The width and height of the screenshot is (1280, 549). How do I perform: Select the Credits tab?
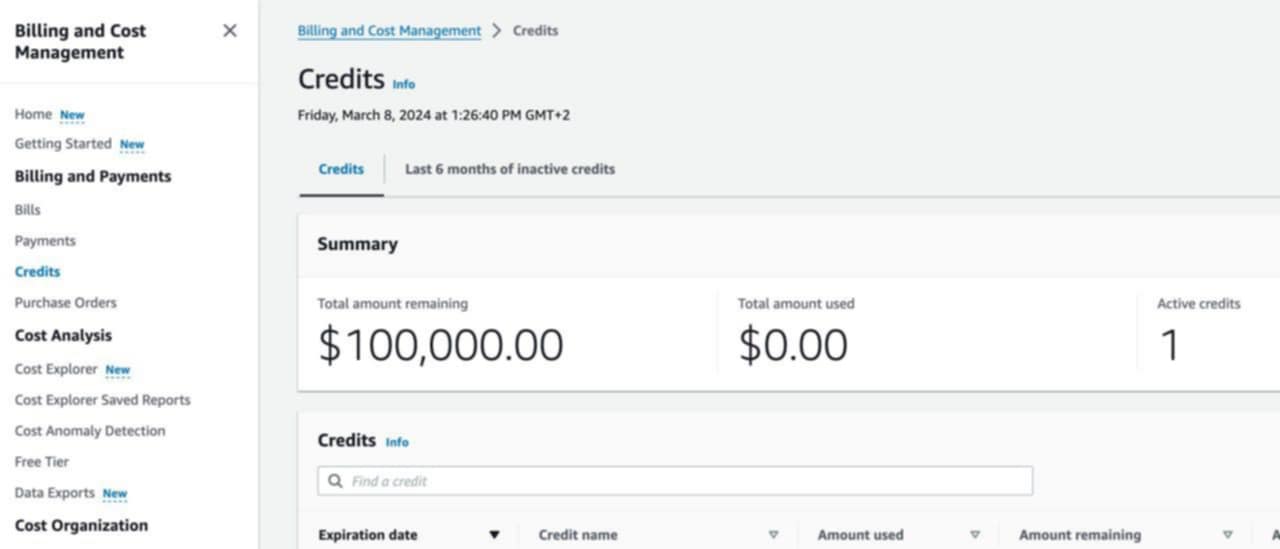341,169
